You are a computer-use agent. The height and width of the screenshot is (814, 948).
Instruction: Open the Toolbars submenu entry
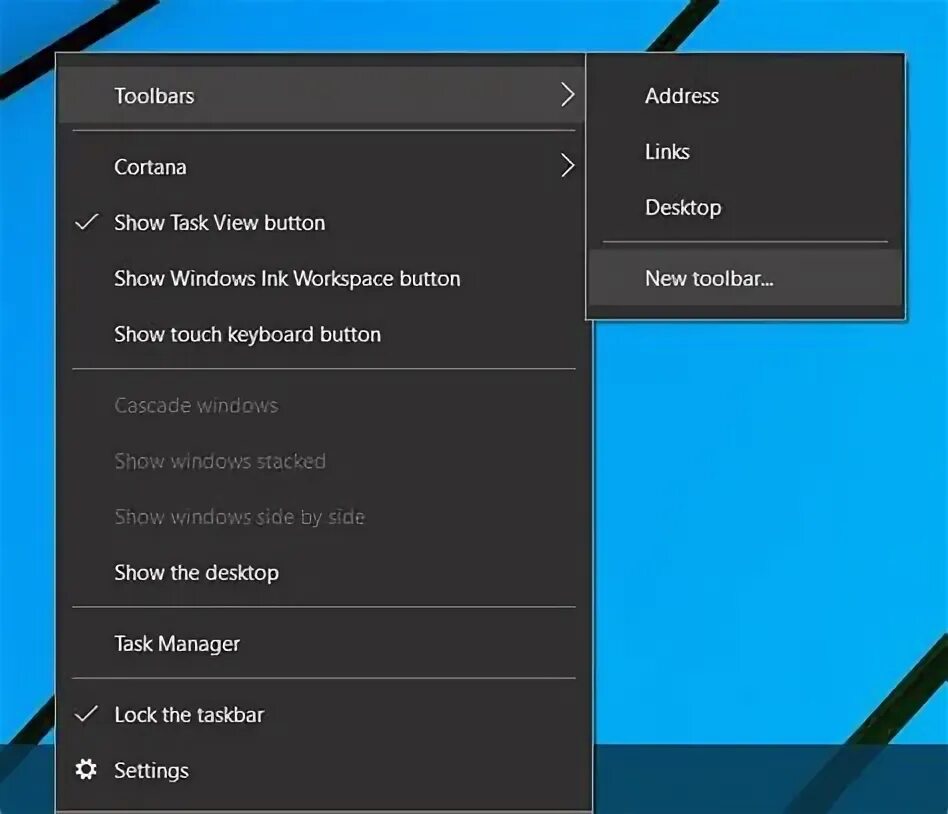tap(321, 95)
